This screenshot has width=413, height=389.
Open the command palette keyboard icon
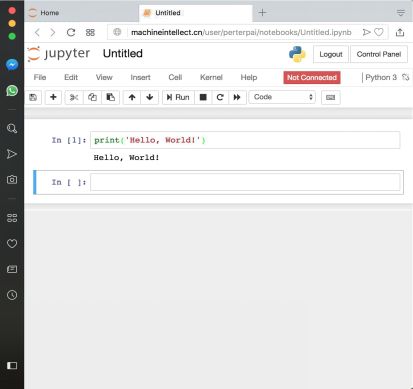(x=330, y=97)
